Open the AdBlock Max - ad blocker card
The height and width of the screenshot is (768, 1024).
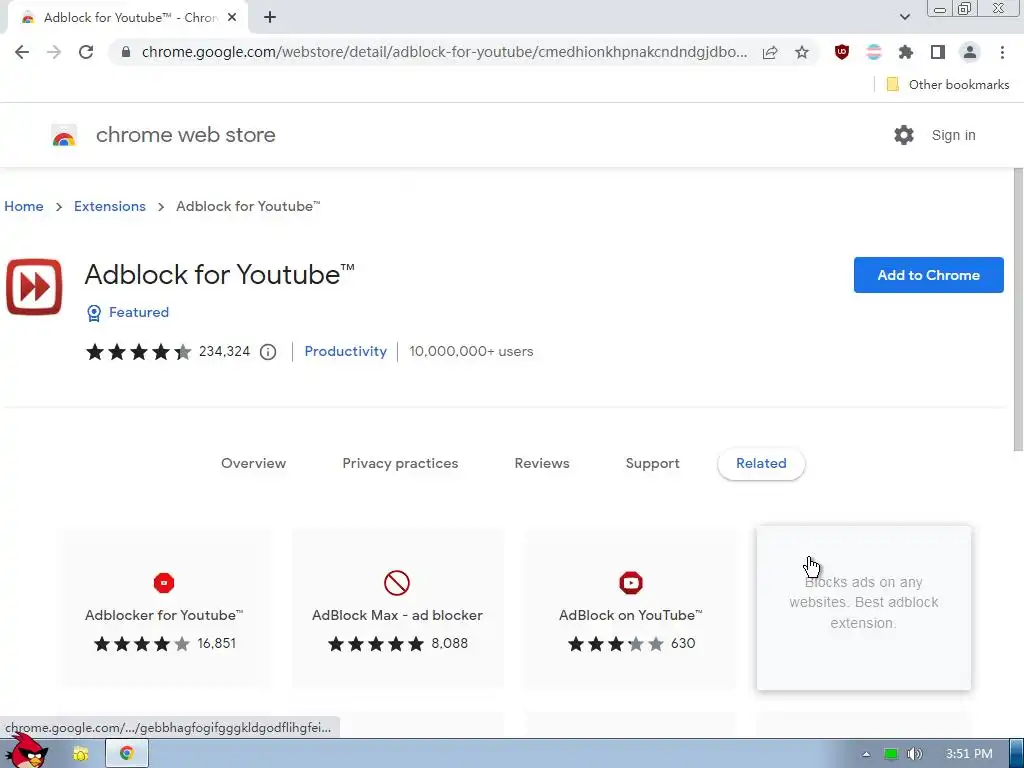pos(397,608)
